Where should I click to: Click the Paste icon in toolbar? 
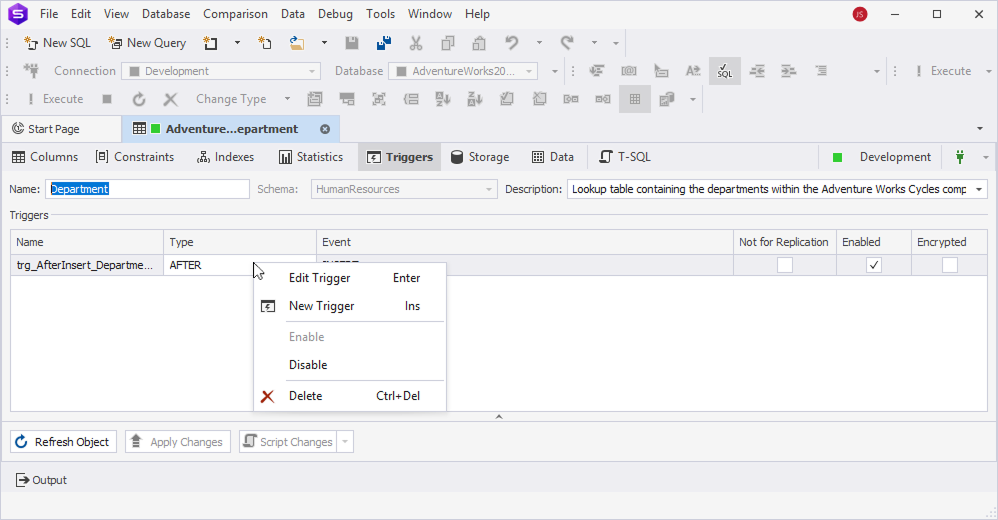479,43
